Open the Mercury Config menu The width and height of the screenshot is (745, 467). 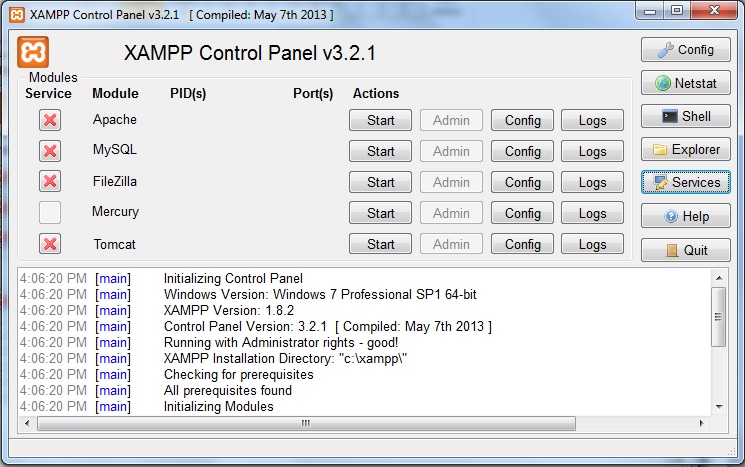coord(522,213)
